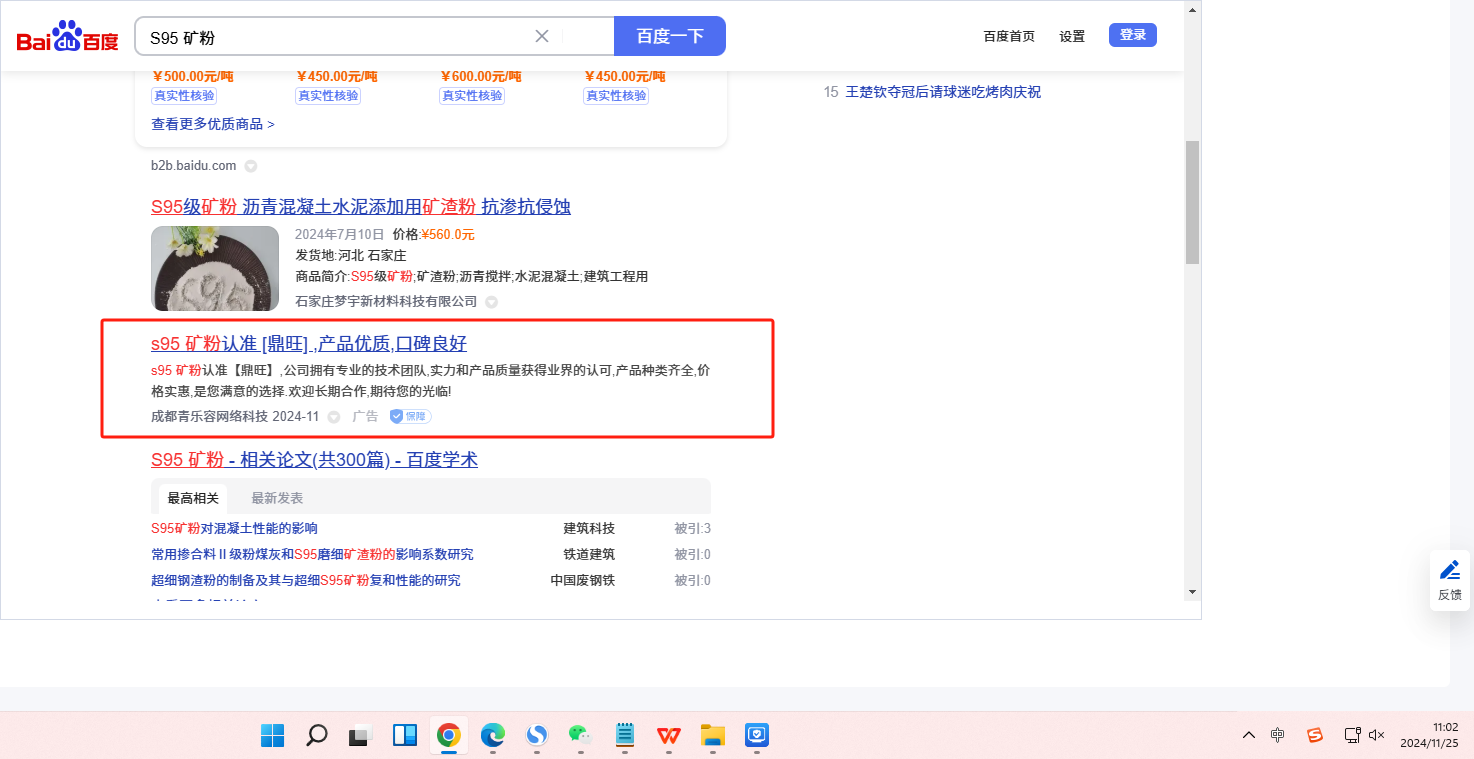
Task: Click the 登录 login button
Action: coord(1132,35)
